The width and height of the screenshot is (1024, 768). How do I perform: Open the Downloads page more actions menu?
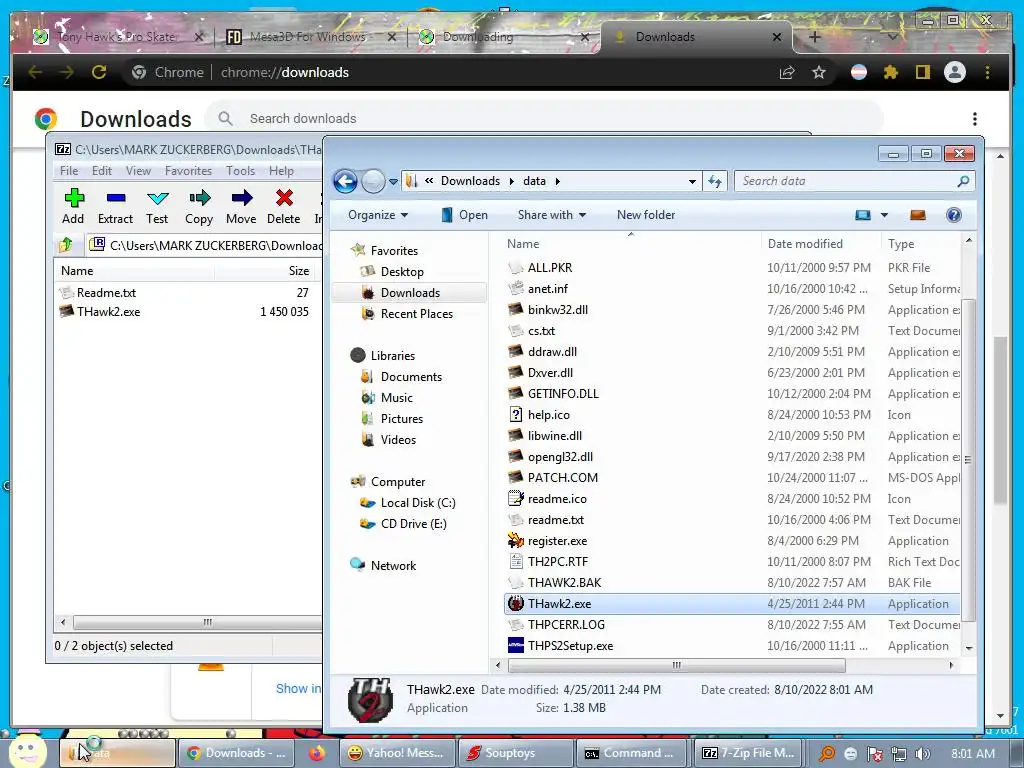pos(974,119)
